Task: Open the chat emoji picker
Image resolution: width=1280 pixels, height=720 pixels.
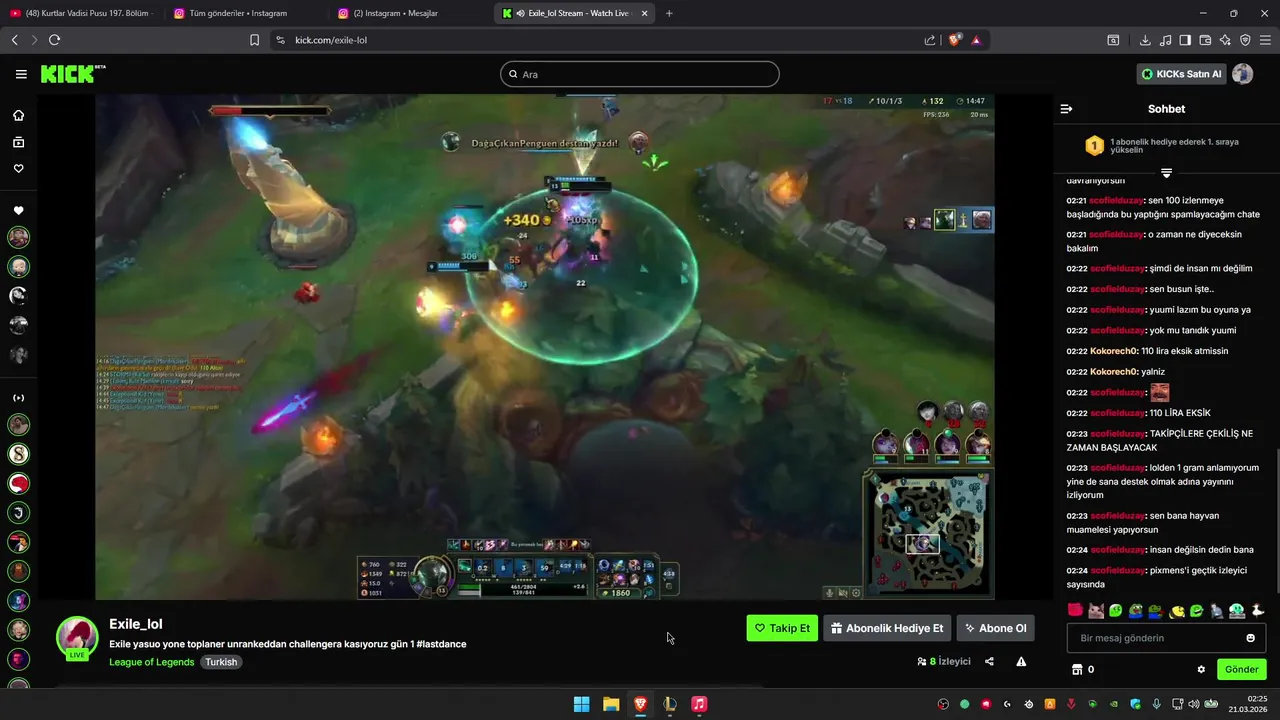Action: (x=1250, y=638)
